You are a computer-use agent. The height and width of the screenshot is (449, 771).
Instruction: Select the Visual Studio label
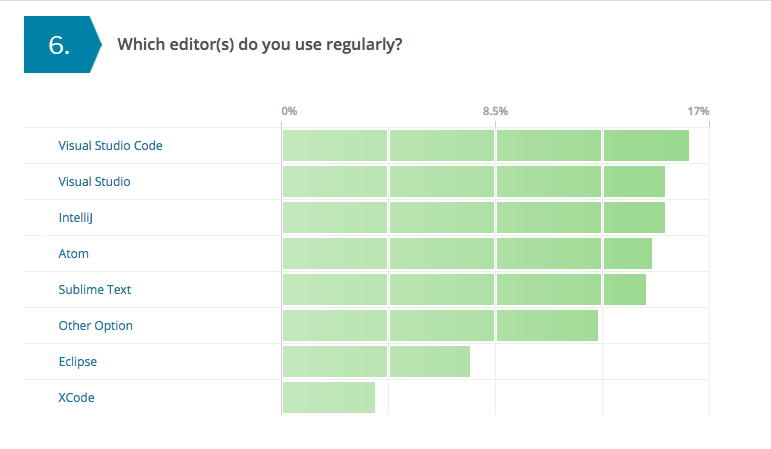coord(94,182)
